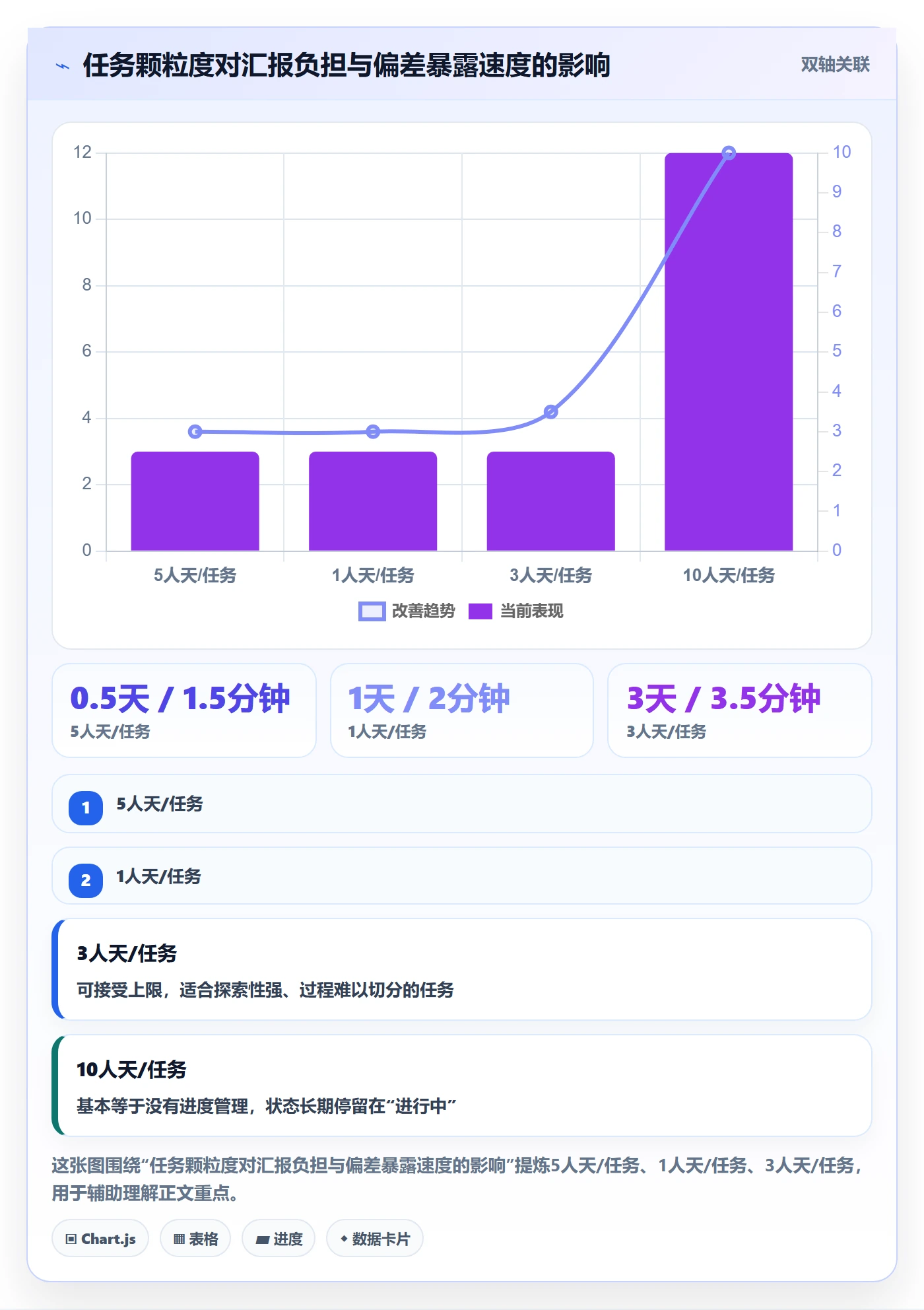Viewport: 924px width, 1310px height.
Task: Open the 0.5天 / 1.5分钟 data card
Action: click(184, 710)
